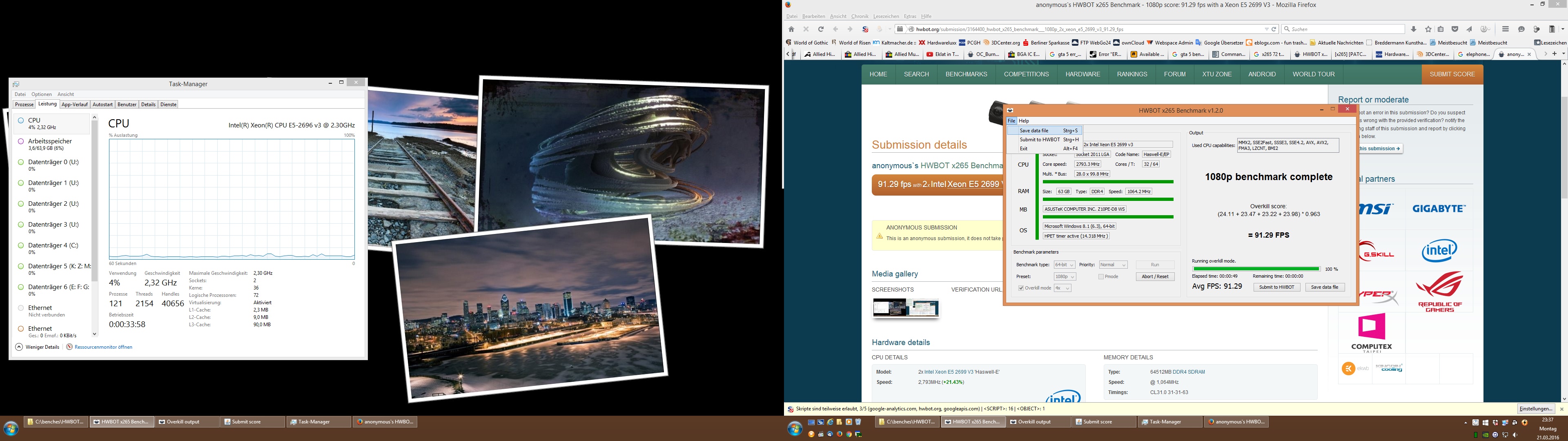Open a new Firefox tab with plus
The height and width of the screenshot is (441, 1568).
(1554, 54)
